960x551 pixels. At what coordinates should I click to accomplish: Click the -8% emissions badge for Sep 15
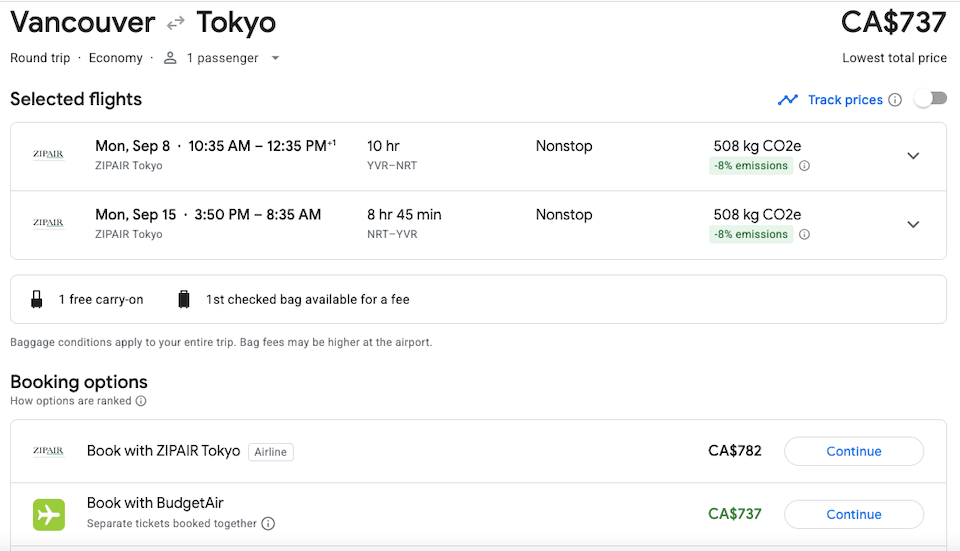pos(751,234)
